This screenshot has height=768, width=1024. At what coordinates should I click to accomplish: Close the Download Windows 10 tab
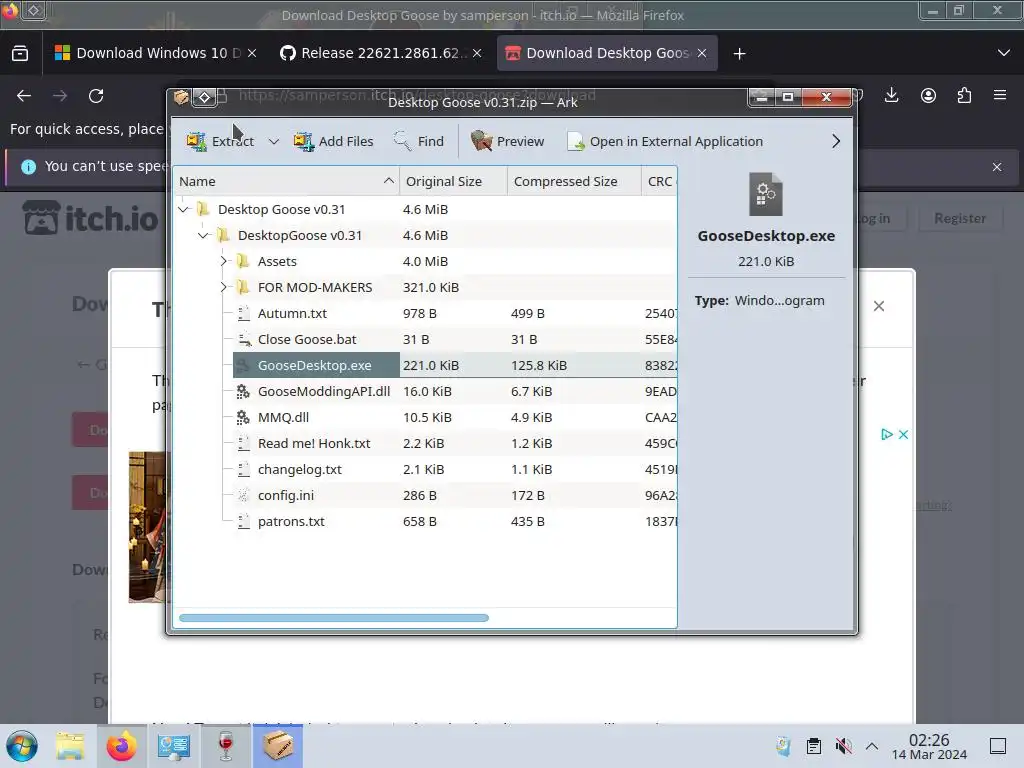252,54
